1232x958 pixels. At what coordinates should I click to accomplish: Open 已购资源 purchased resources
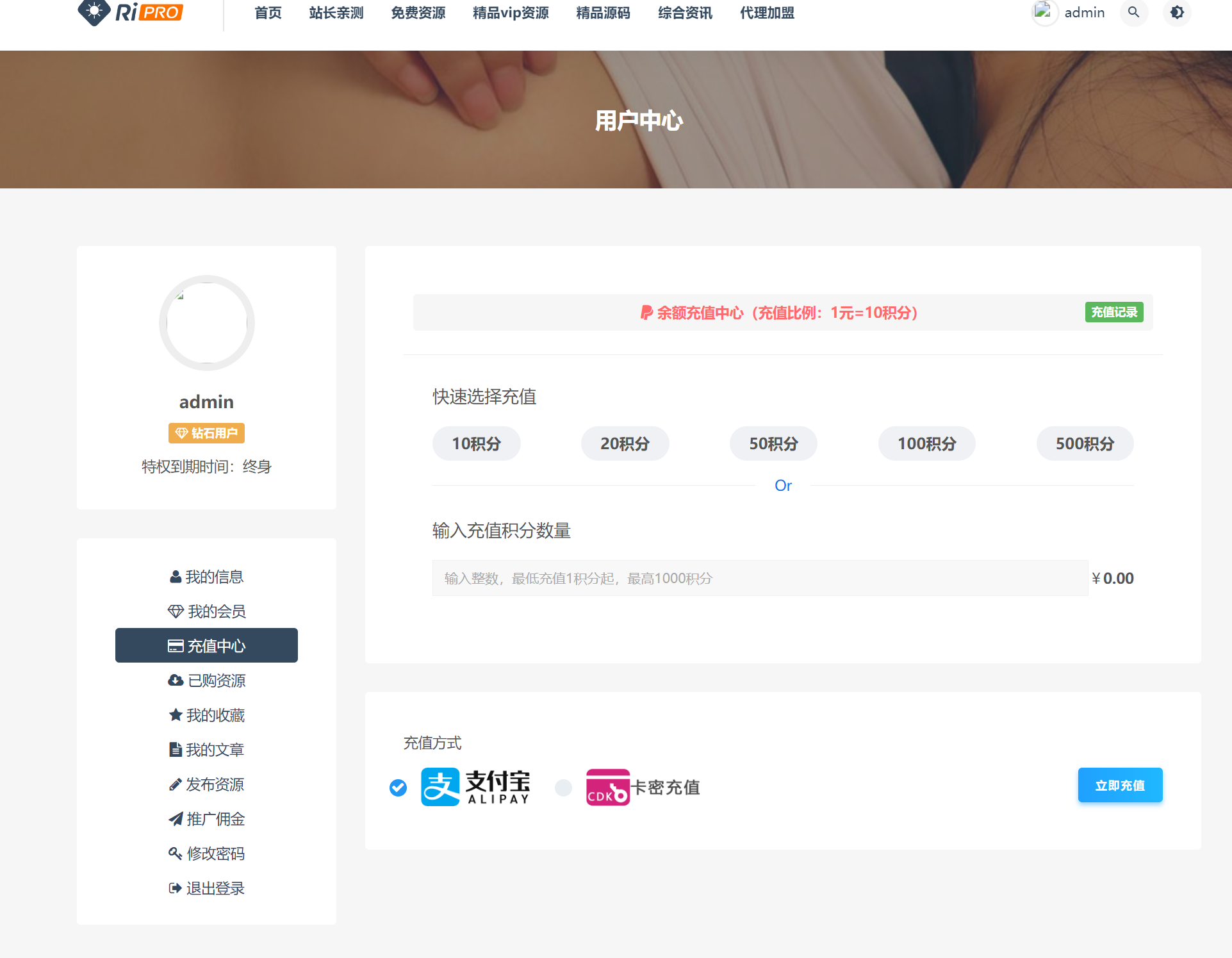click(206, 681)
